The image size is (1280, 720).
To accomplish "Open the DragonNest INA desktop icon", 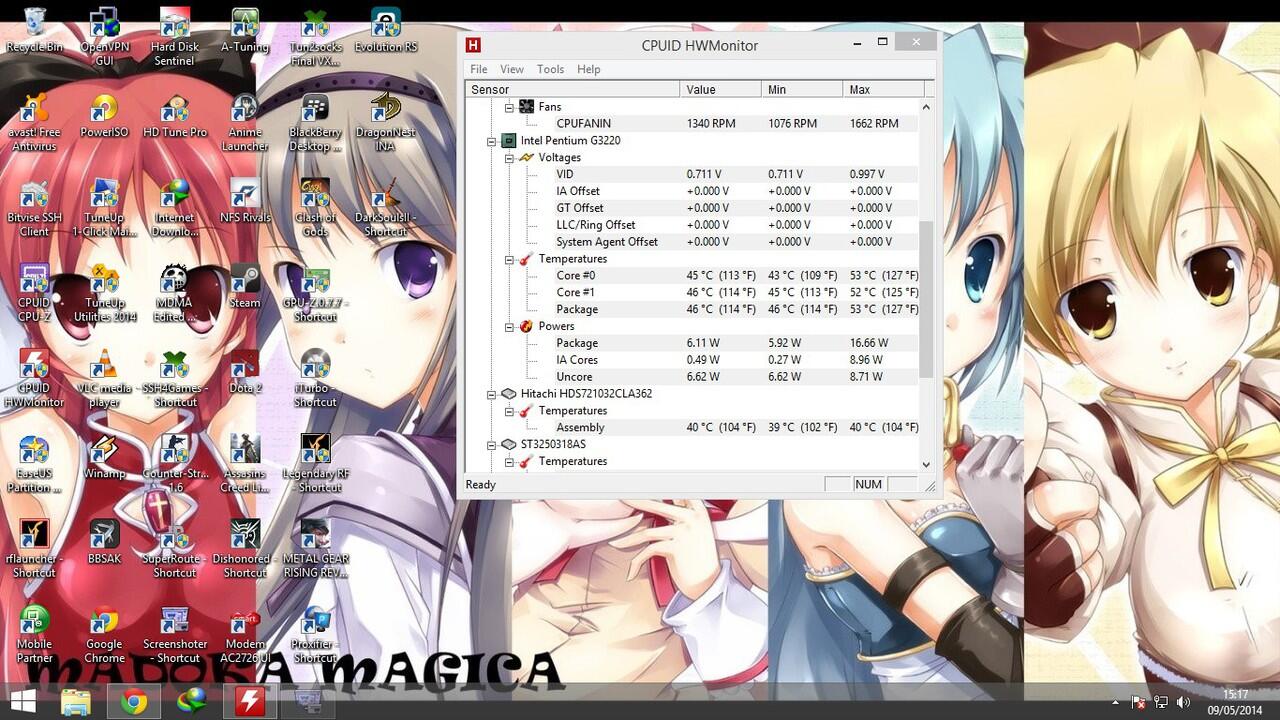I will click(x=385, y=122).
